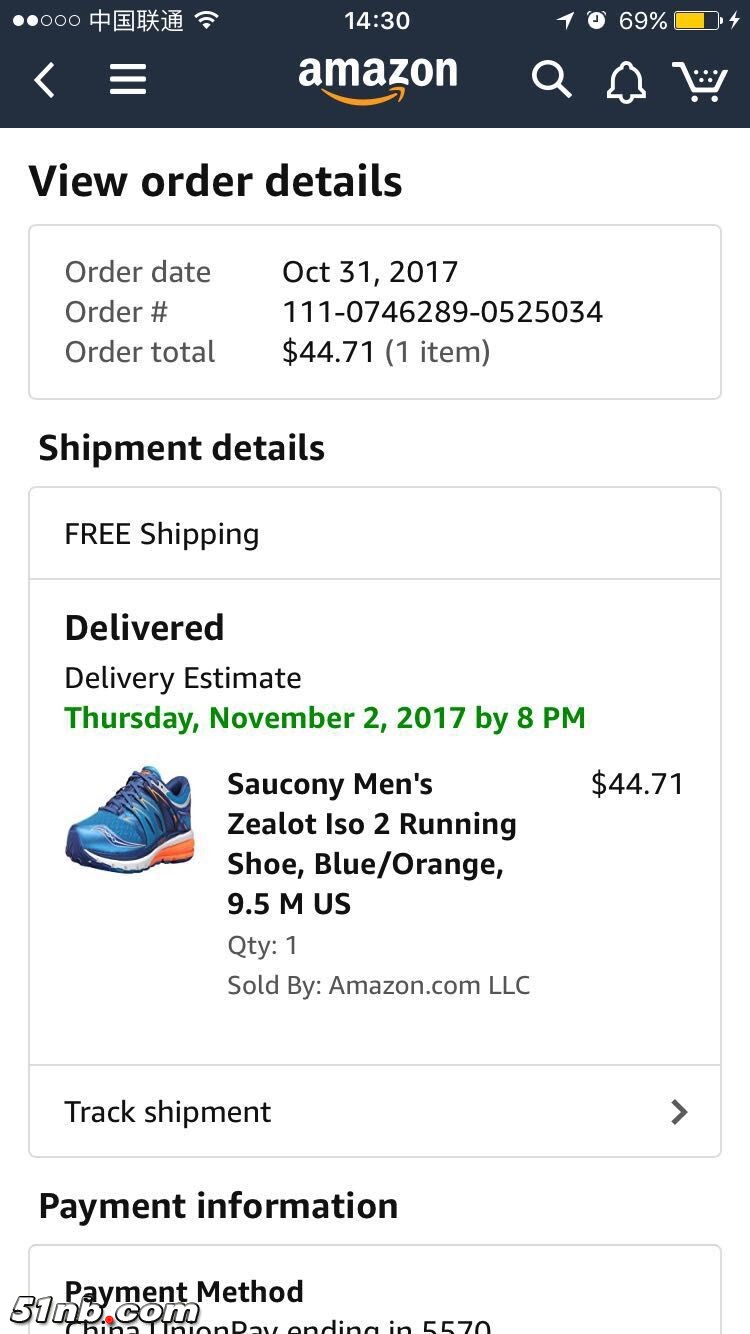The height and width of the screenshot is (1334, 750).
Task: Tap the alarm clock status icon
Action: [597, 20]
